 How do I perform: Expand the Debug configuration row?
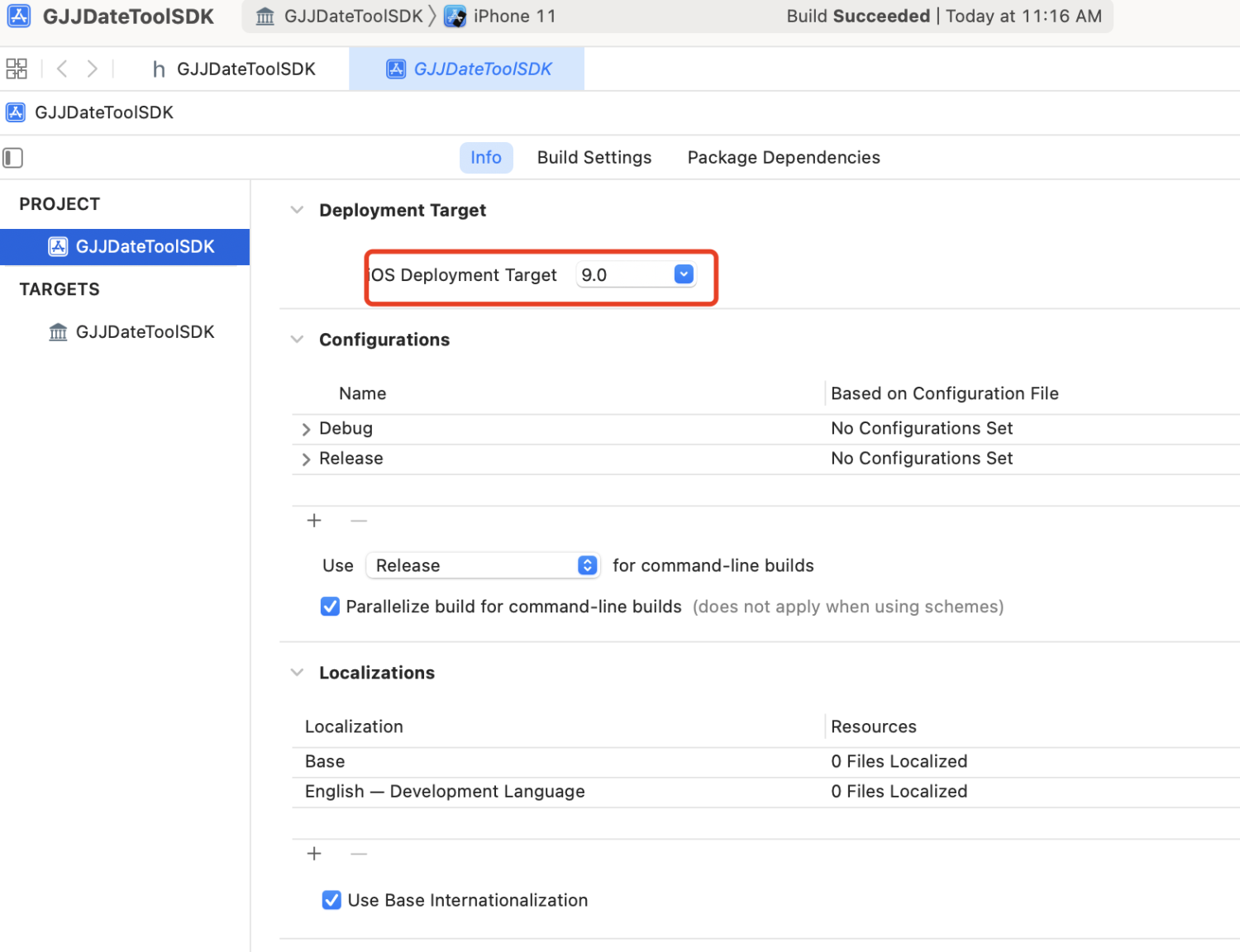[x=306, y=429]
